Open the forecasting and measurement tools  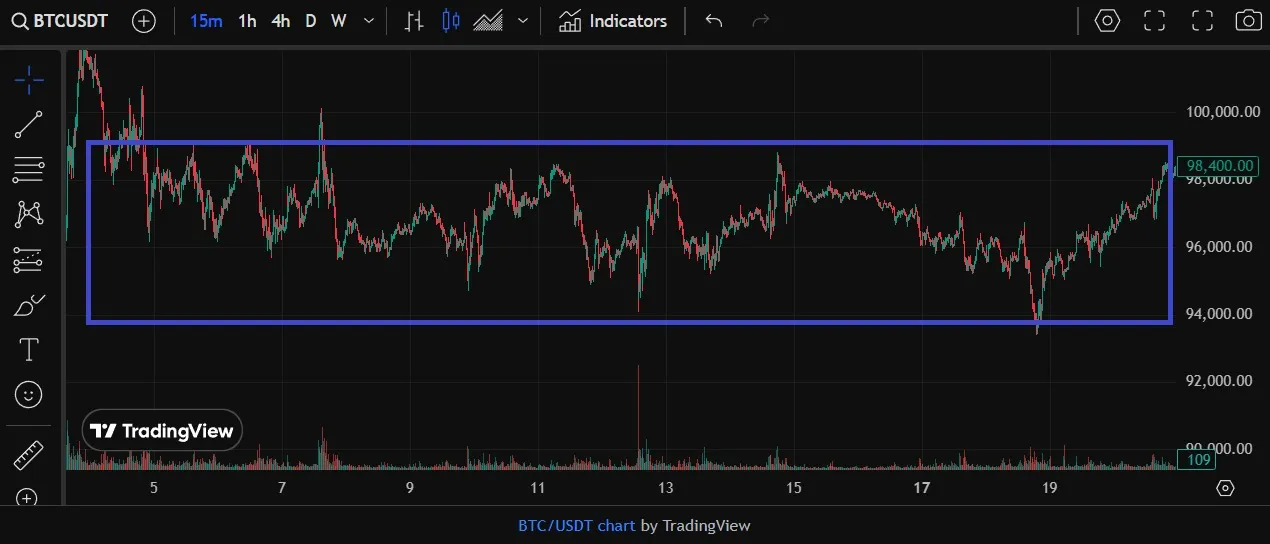[x=29, y=260]
